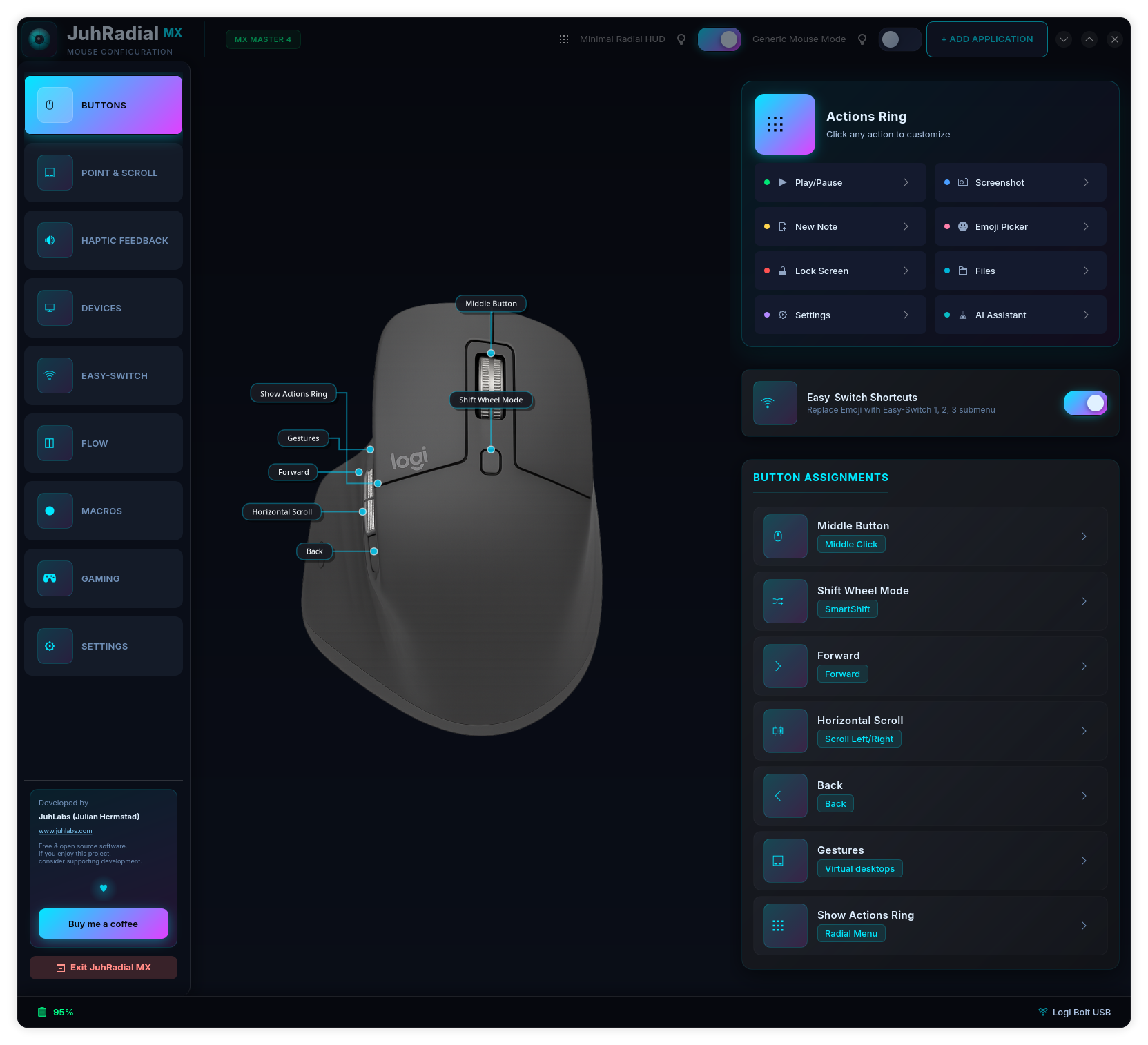Screen dimensions: 1148x1045
Task: Click the Easy-Switch Shortcuts wifi icon
Action: 775,403
